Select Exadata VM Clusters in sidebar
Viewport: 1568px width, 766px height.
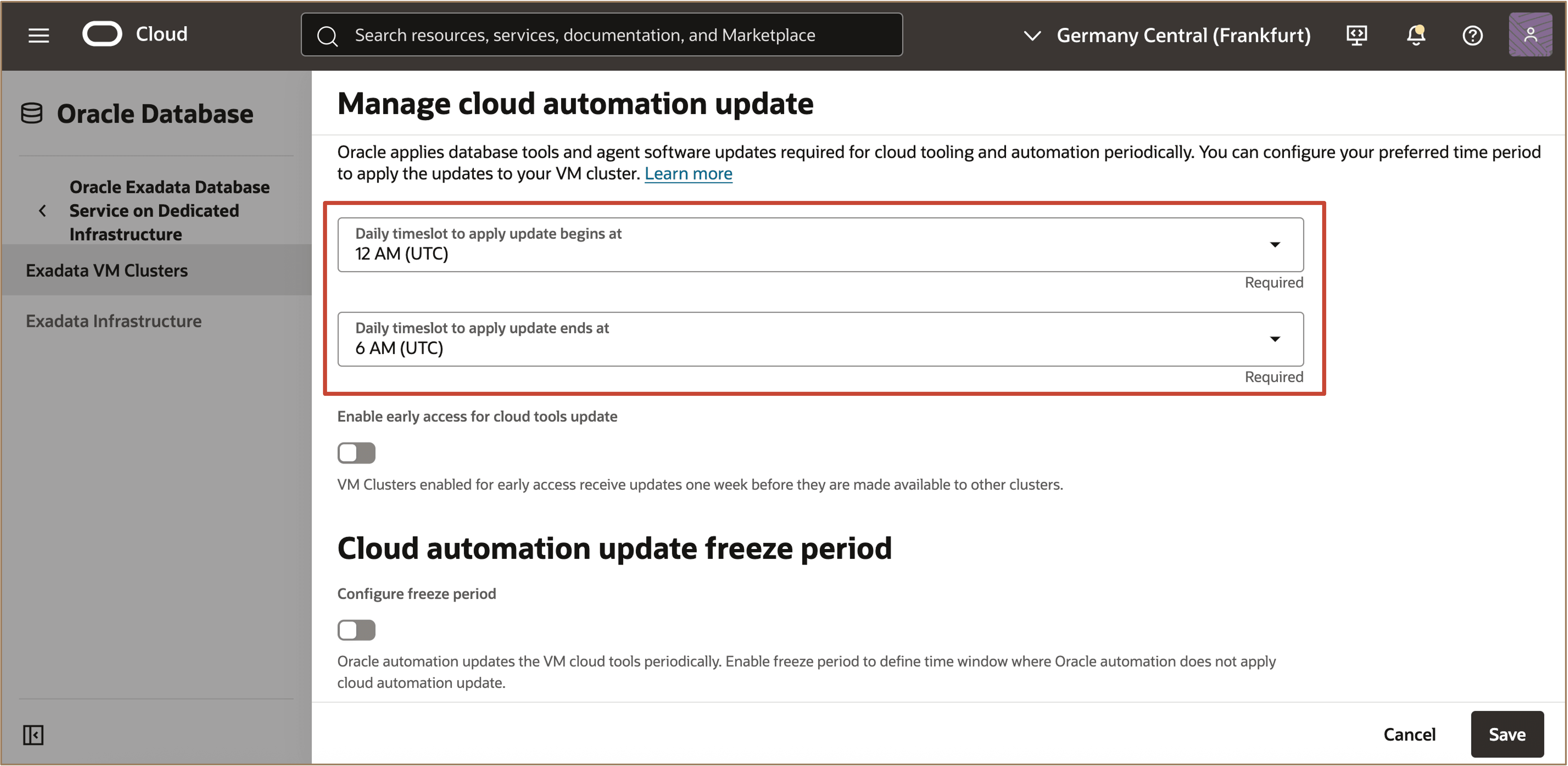pos(156,270)
